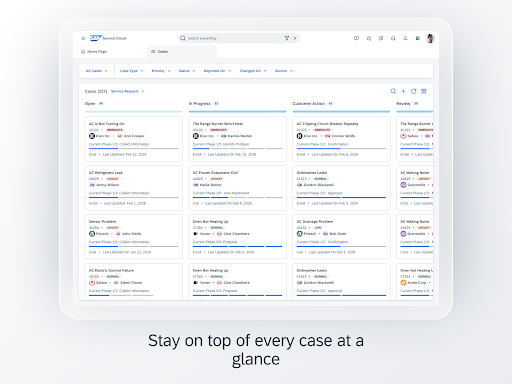This screenshot has height=384, width=512.
Task: Open the hamburger navigation menu
Action: pyautogui.click(x=83, y=38)
